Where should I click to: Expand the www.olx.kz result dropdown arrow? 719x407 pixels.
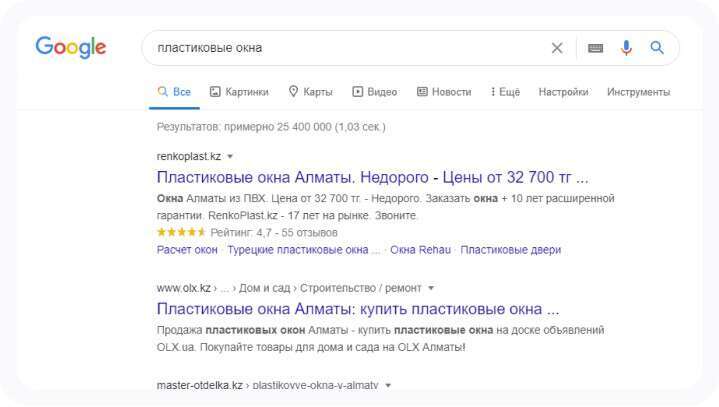coord(431,288)
